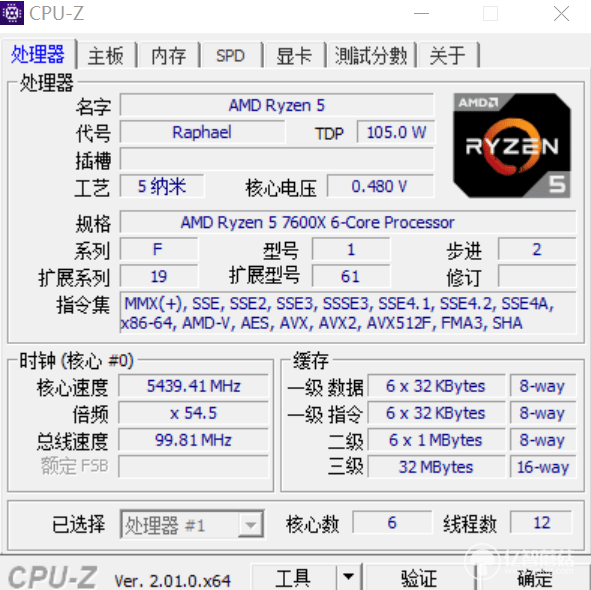Click the AMD Ryzen 5 logo image
Screen dimensions: 591x590
point(512,146)
